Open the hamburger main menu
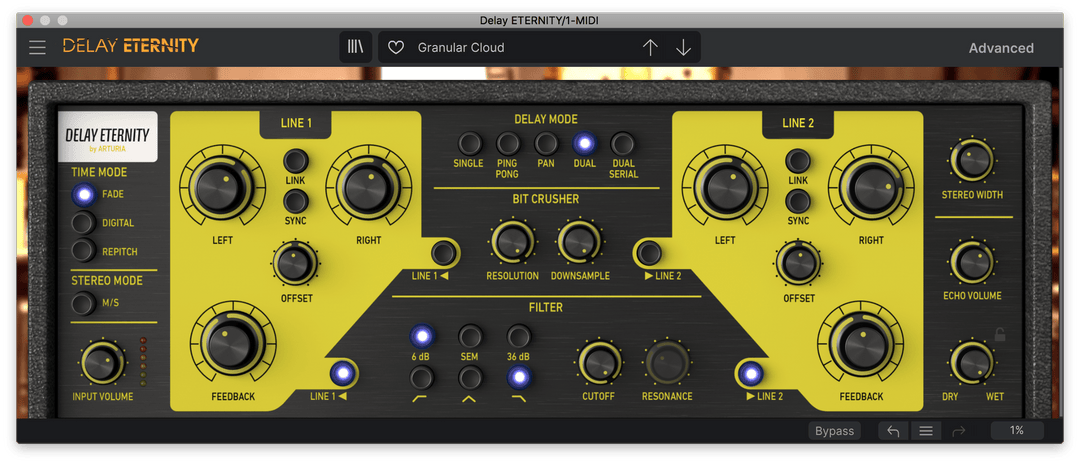The width and height of the screenshot is (1080, 464). click(37, 48)
